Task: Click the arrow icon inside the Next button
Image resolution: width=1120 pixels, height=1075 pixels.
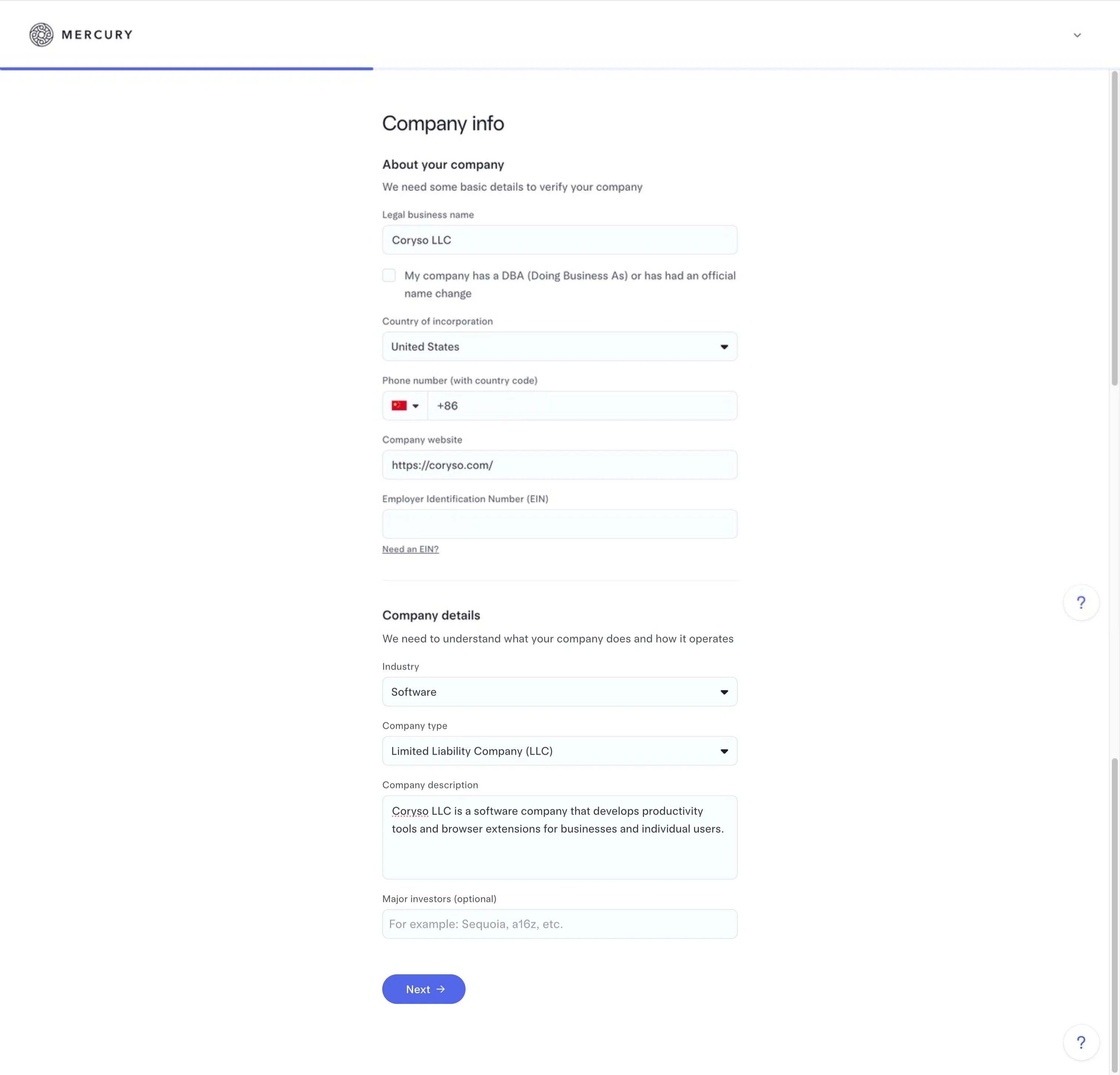Action: point(441,989)
